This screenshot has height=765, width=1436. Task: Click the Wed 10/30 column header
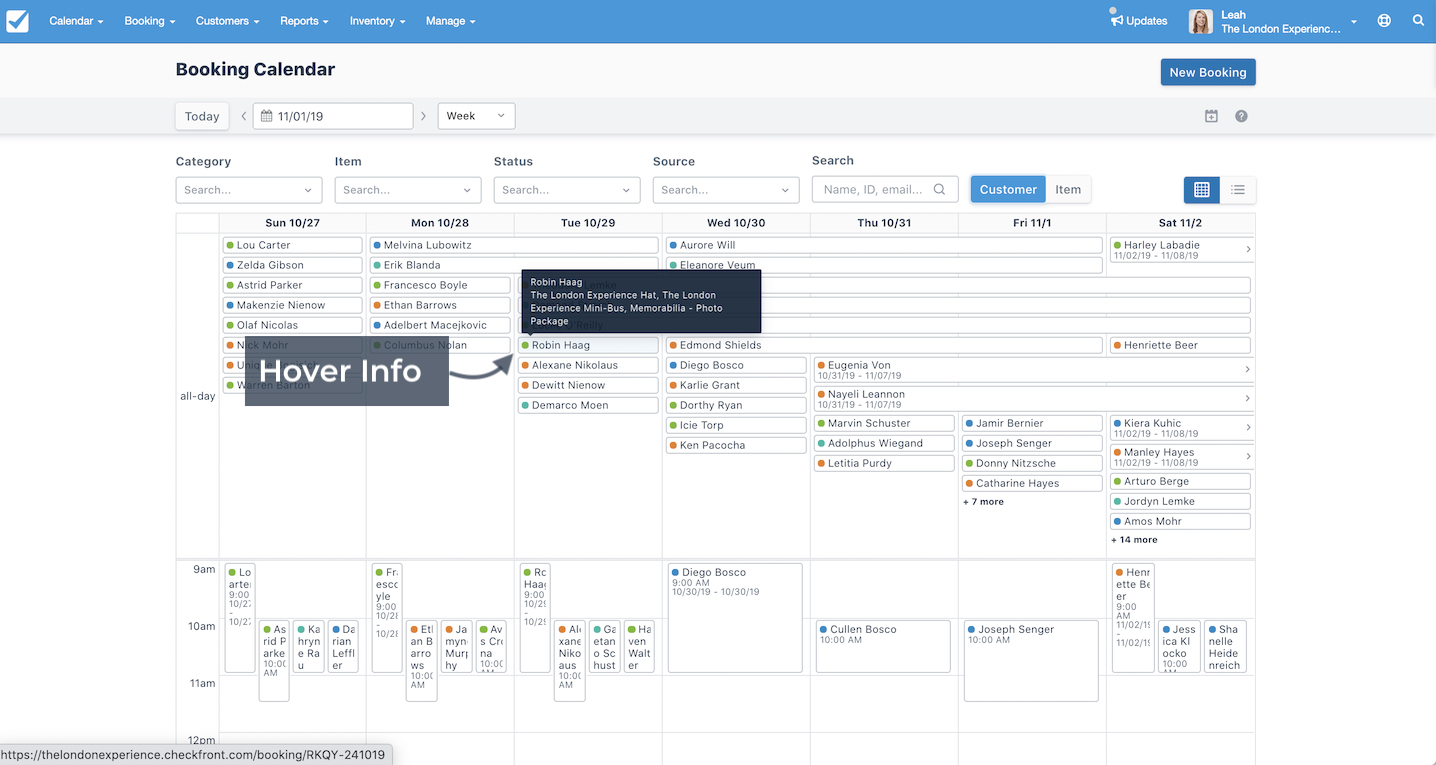[736, 223]
